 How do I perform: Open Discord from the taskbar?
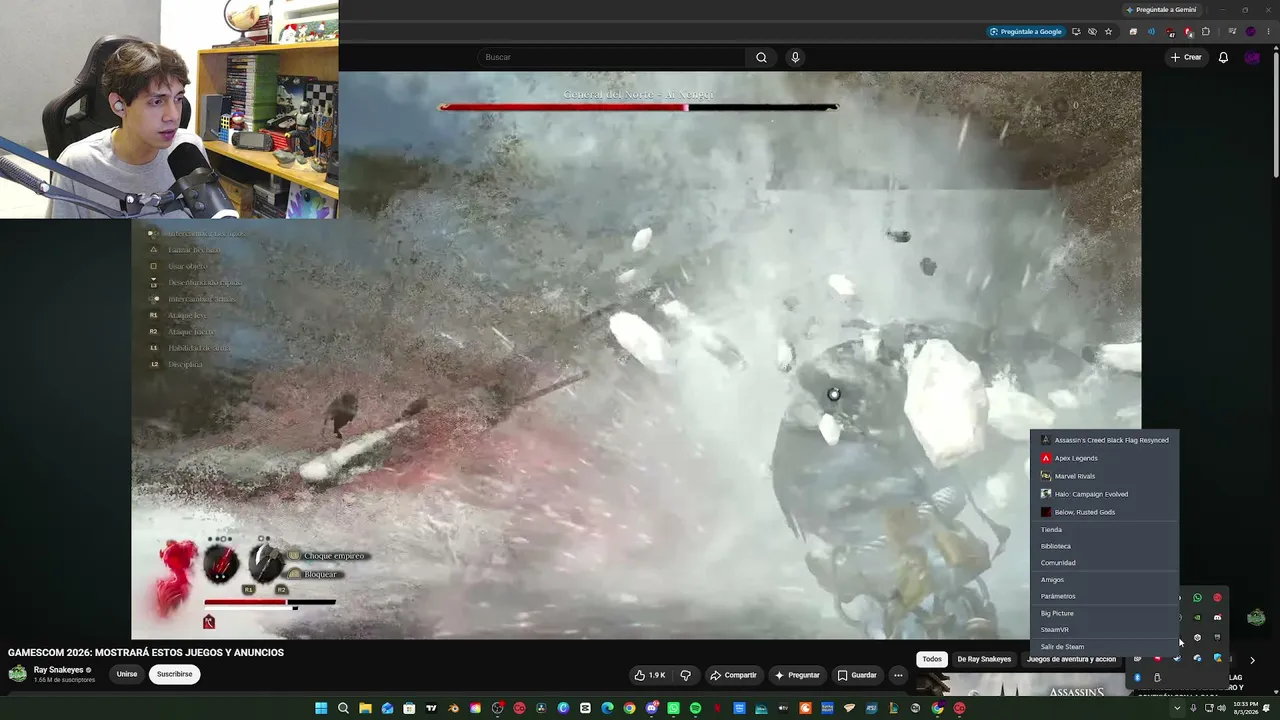pyautogui.click(x=651, y=708)
